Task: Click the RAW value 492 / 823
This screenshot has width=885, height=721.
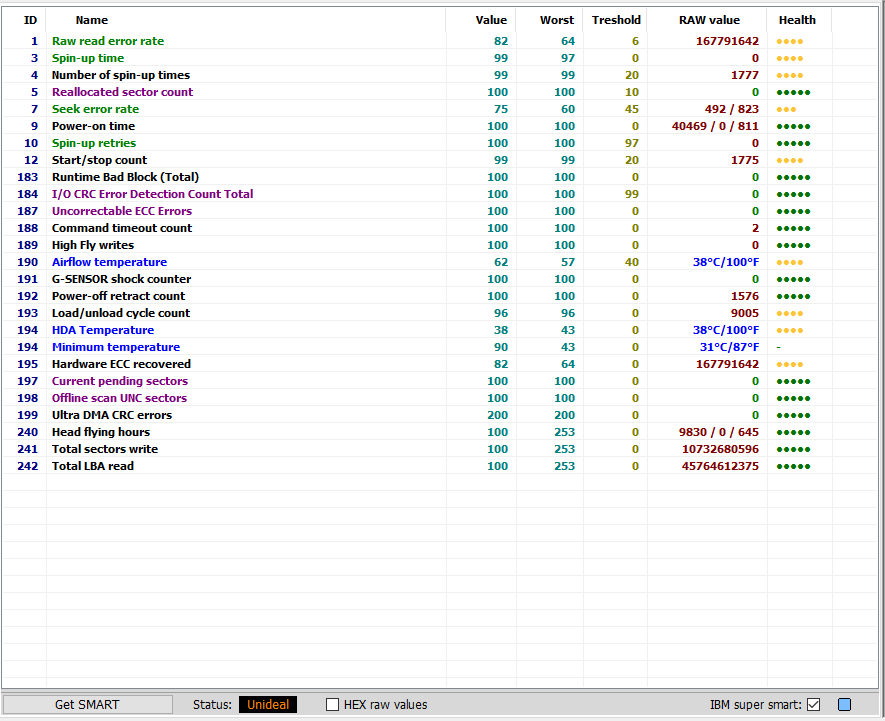Action: pyautogui.click(x=731, y=109)
